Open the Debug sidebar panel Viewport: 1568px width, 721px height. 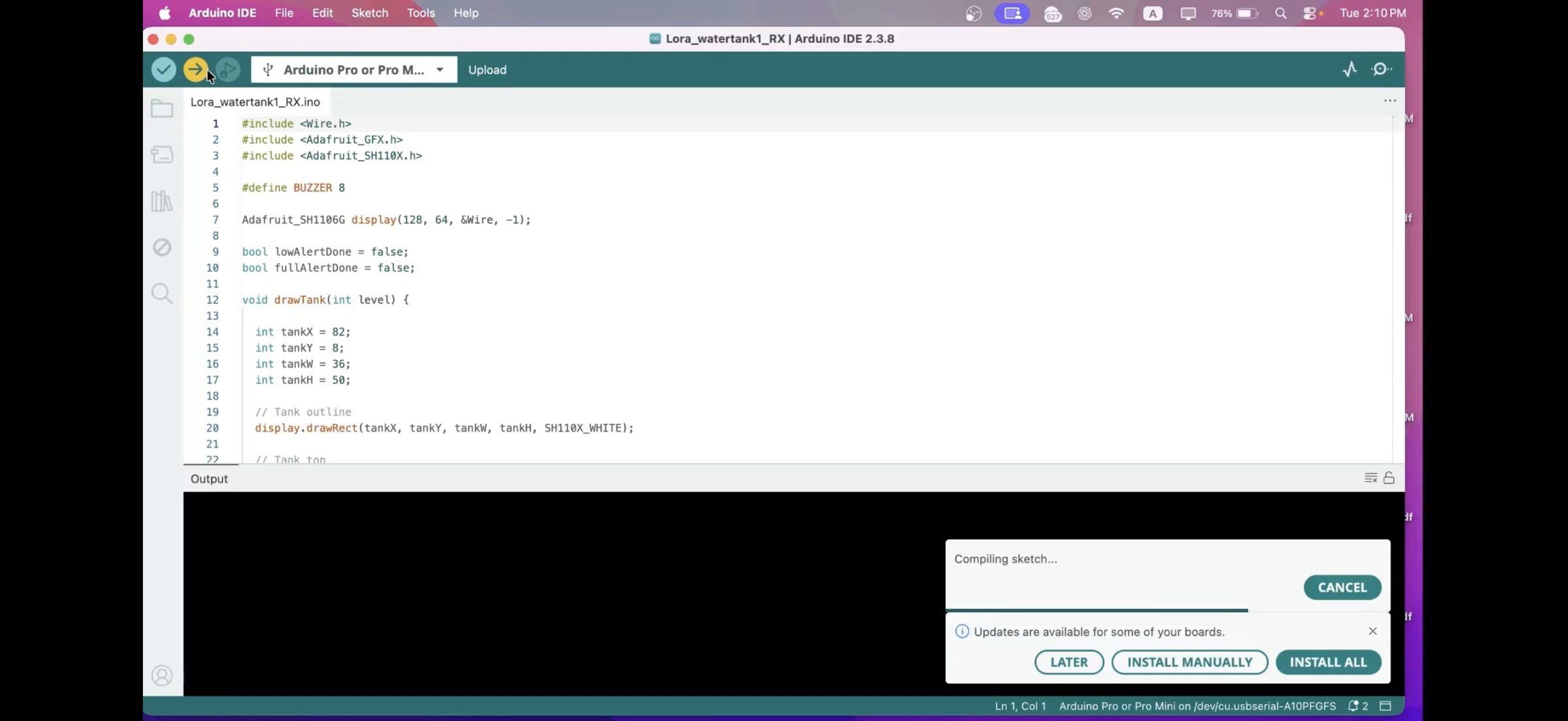click(162, 247)
